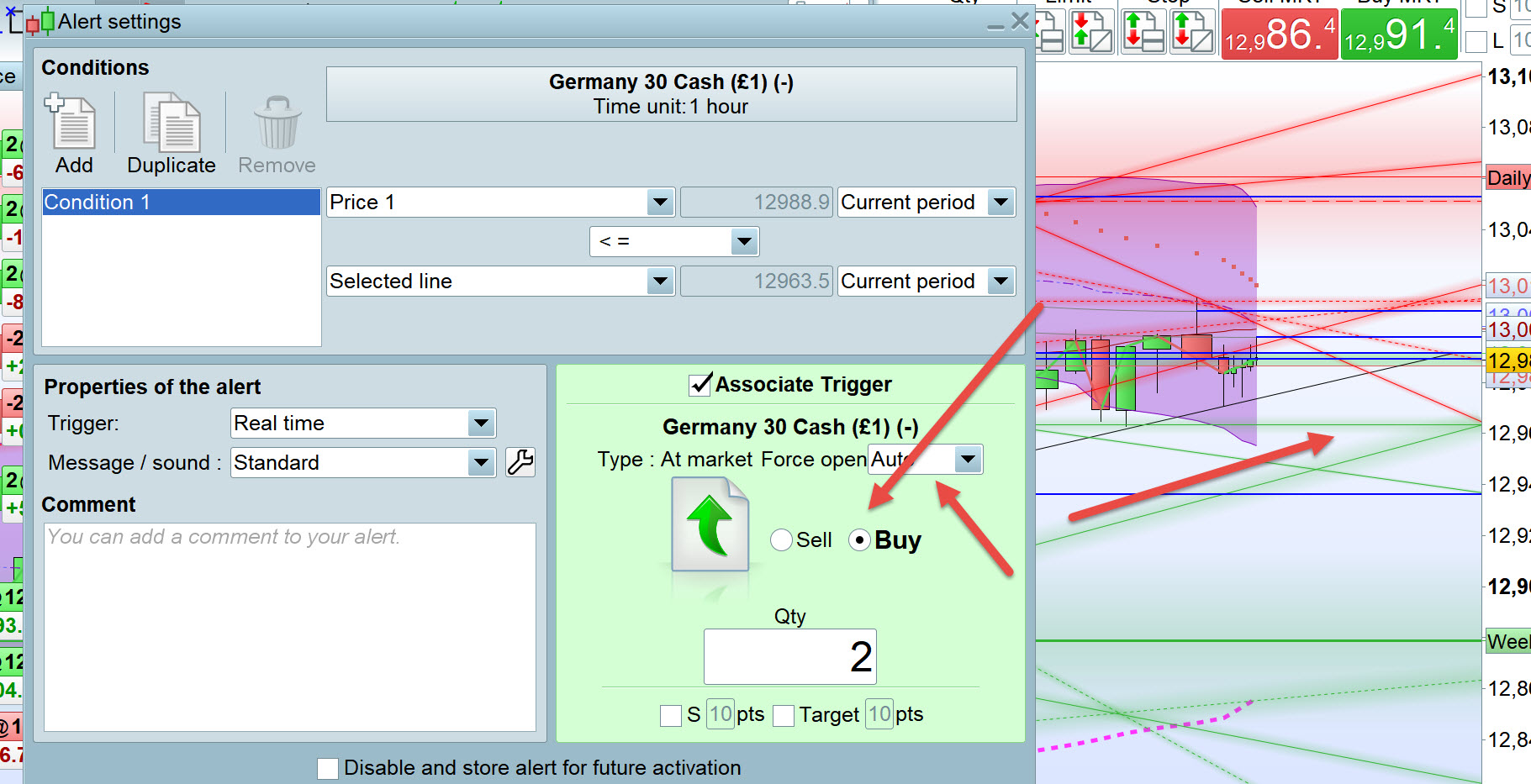Click the Alert settings title bar icon
Screen dimensions: 1531x784
point(40,22)
